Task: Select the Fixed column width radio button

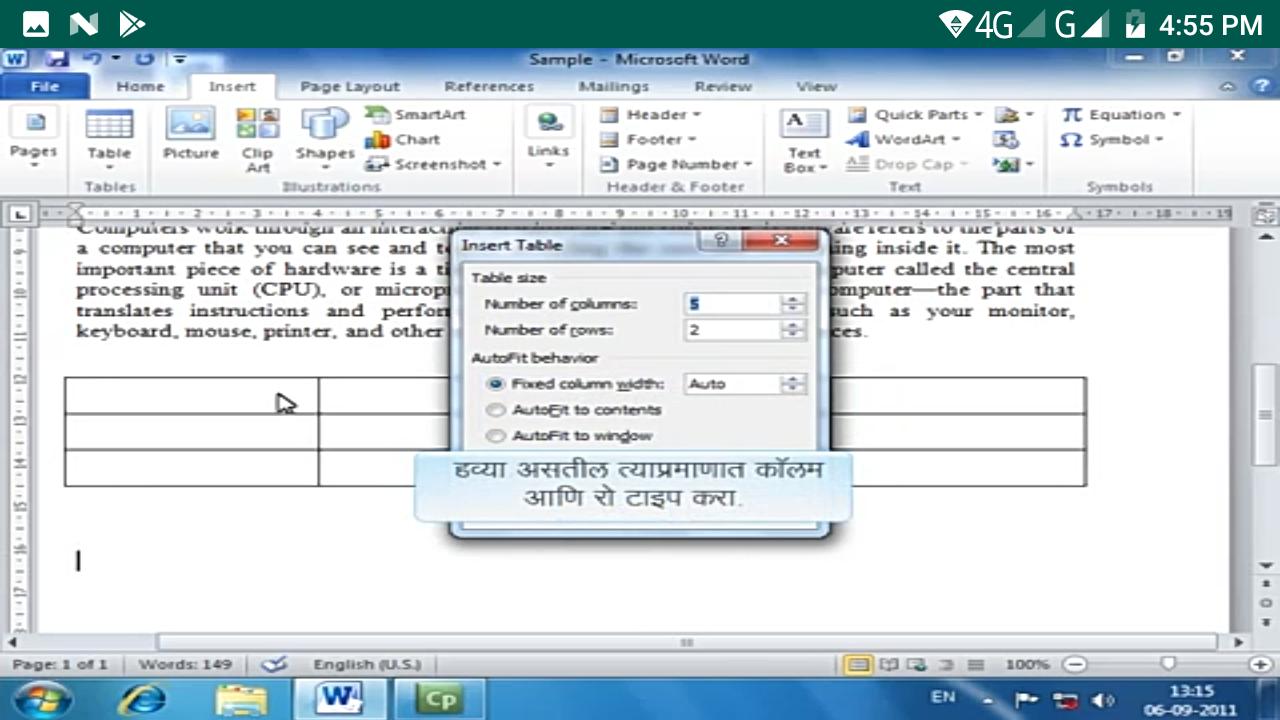Action: point(494,383)
